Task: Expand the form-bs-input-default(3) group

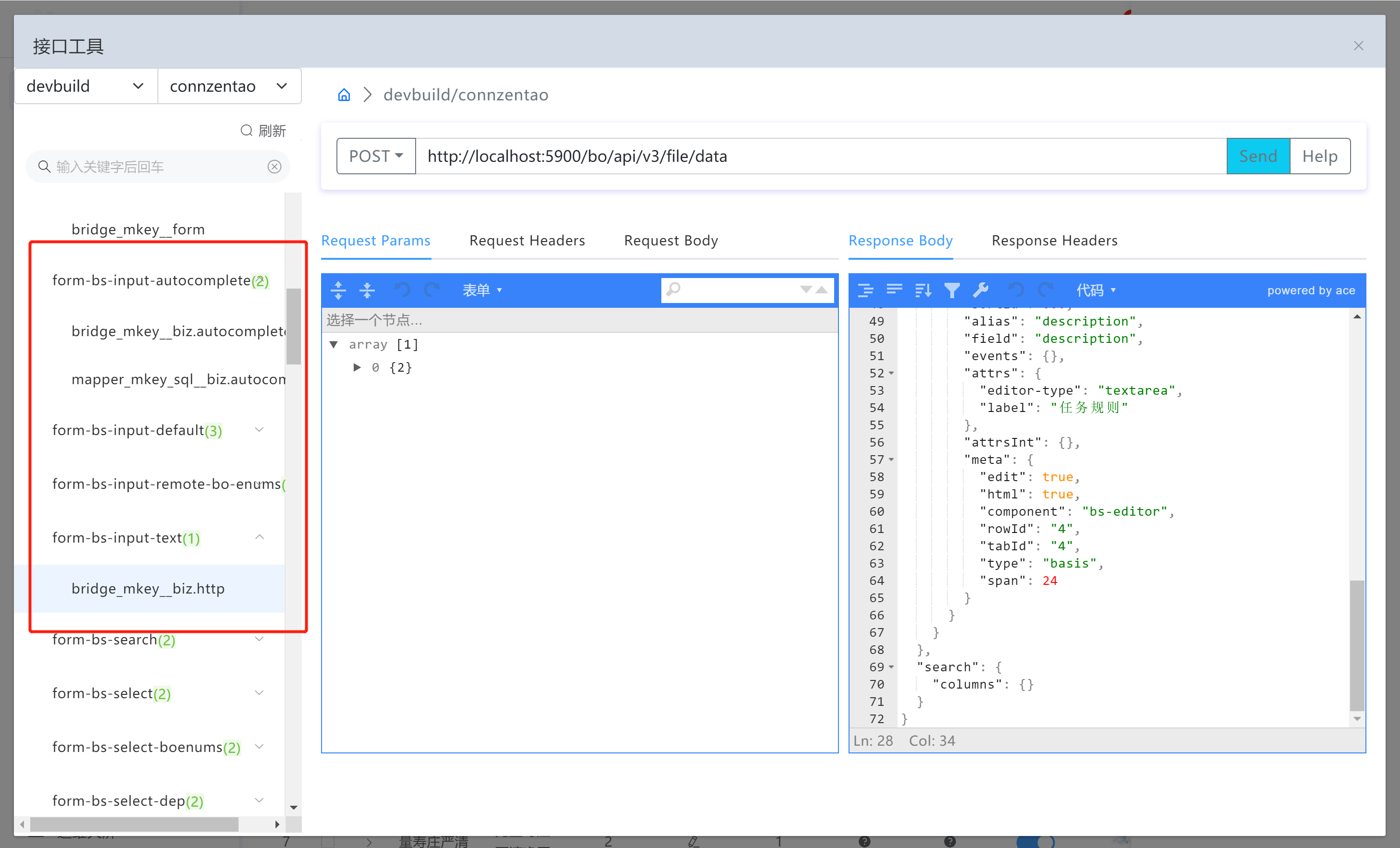Action: click(x=259, y=430)
